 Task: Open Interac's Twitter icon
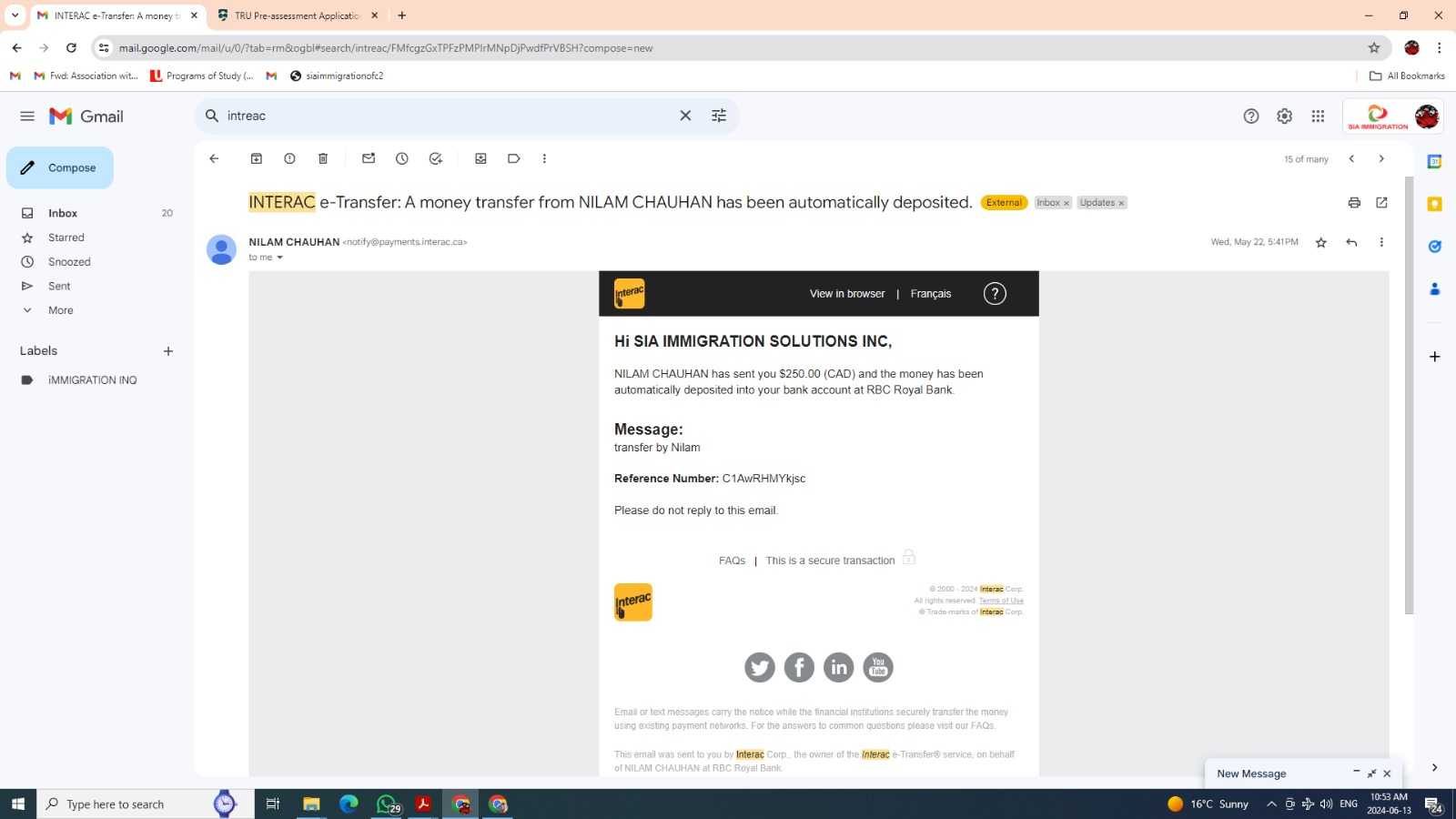point(760,668)
